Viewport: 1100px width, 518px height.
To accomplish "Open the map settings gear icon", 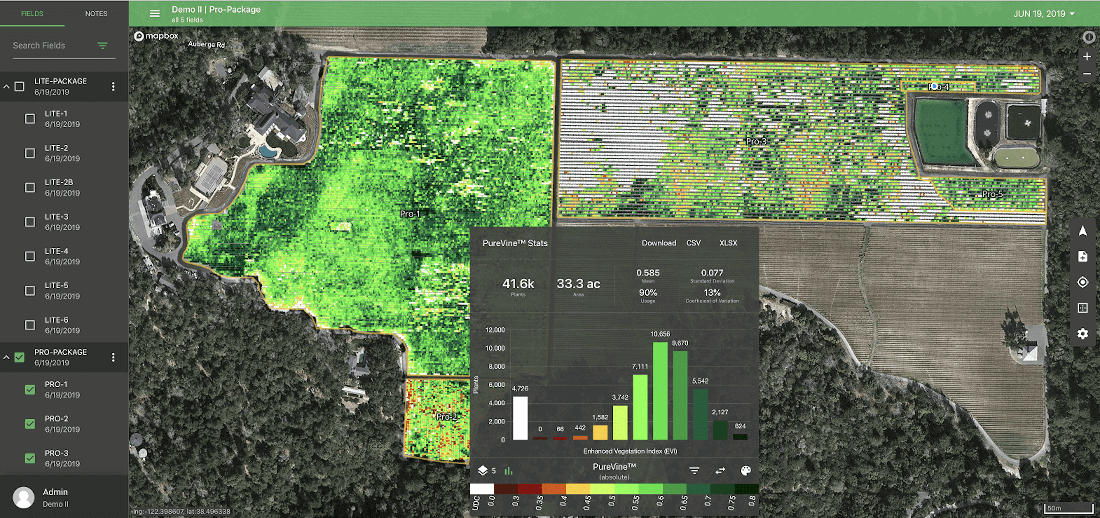I will tap(1082, 334).
